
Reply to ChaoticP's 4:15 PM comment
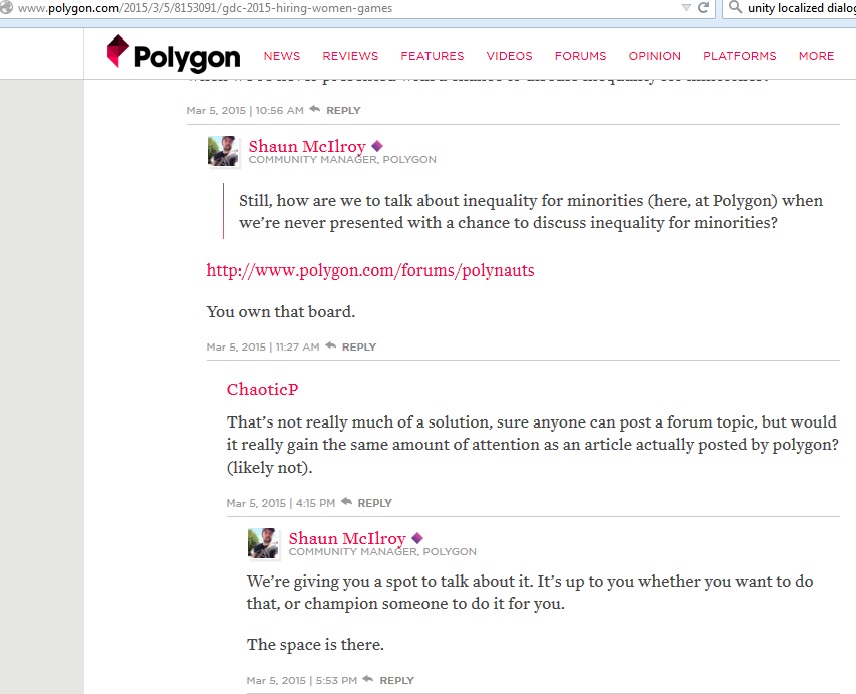pyautogui.click(x=374, y=503)
